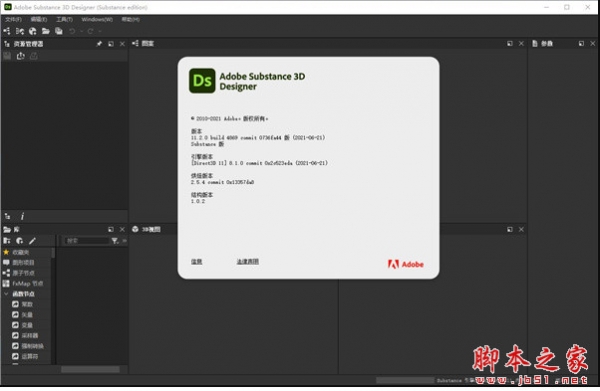Click the undo arrow in the toolbar
Viewport: 600px width, 391px height.
coord(72,31)
